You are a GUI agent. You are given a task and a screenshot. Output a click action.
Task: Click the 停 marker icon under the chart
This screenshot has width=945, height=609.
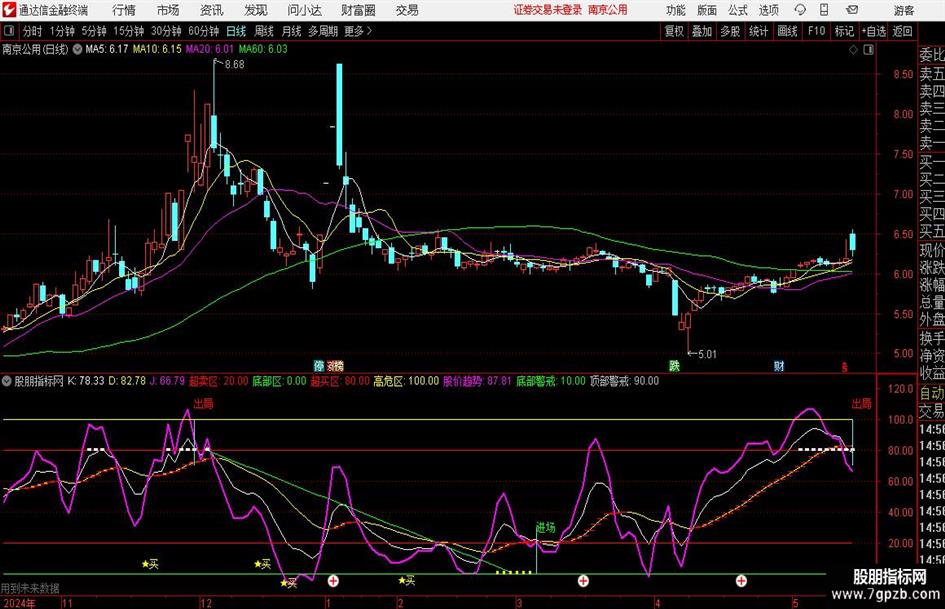[319, 366]
